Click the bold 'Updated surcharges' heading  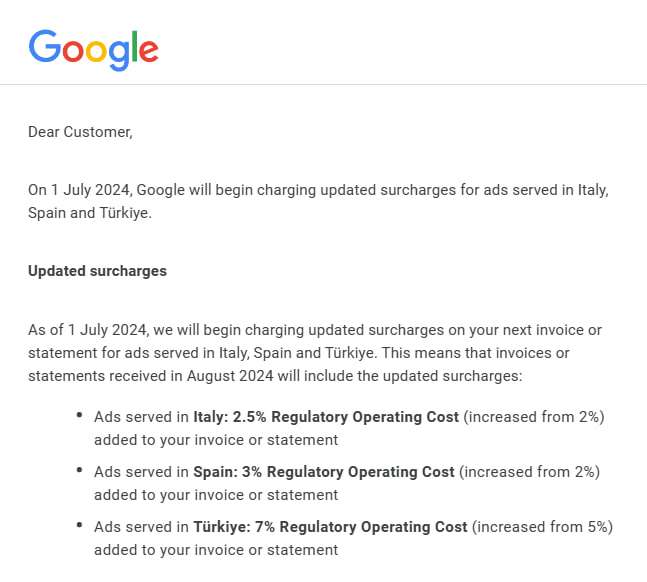tap(97, 271)
